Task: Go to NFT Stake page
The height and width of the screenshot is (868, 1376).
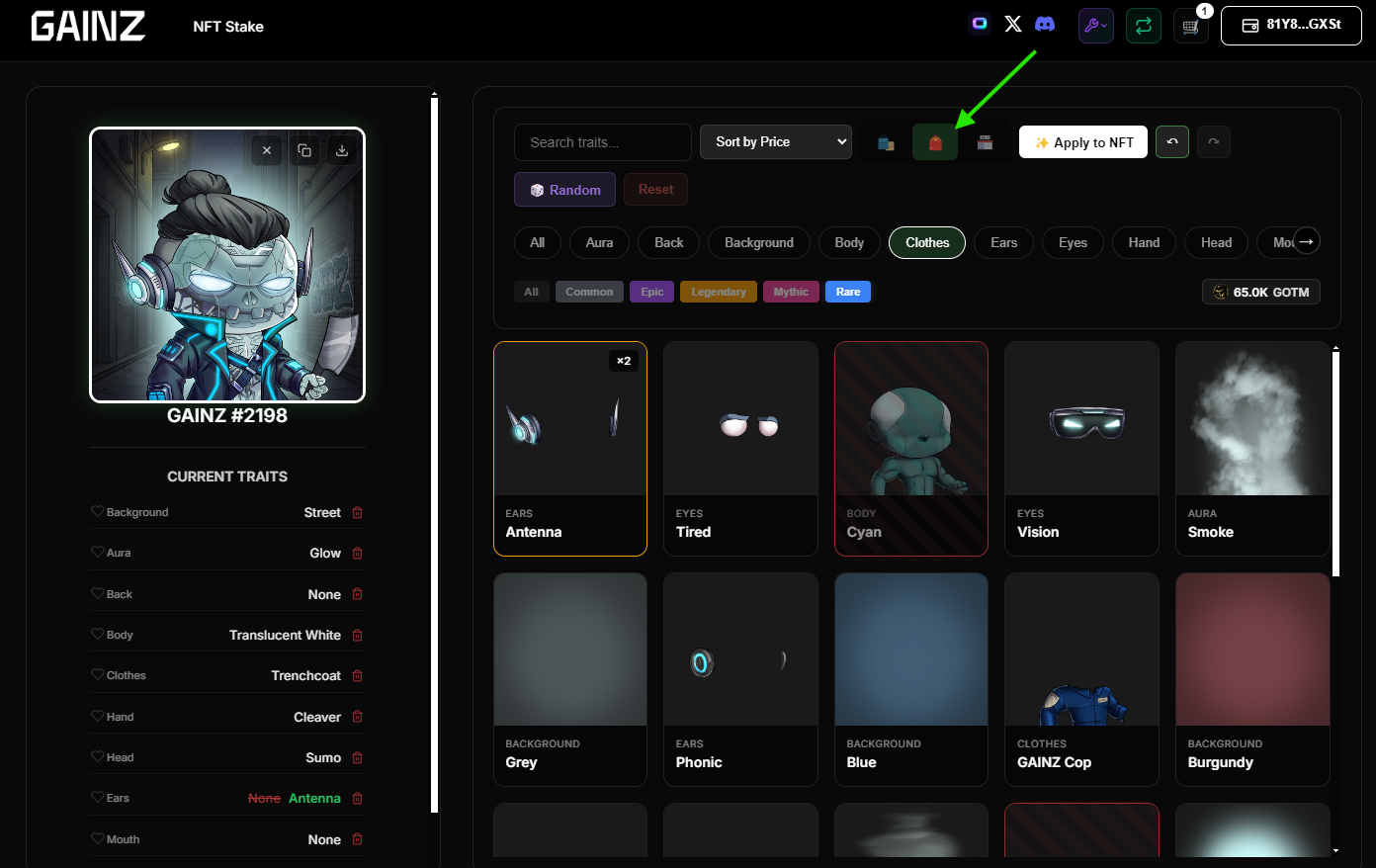Action: pos(228,27)
